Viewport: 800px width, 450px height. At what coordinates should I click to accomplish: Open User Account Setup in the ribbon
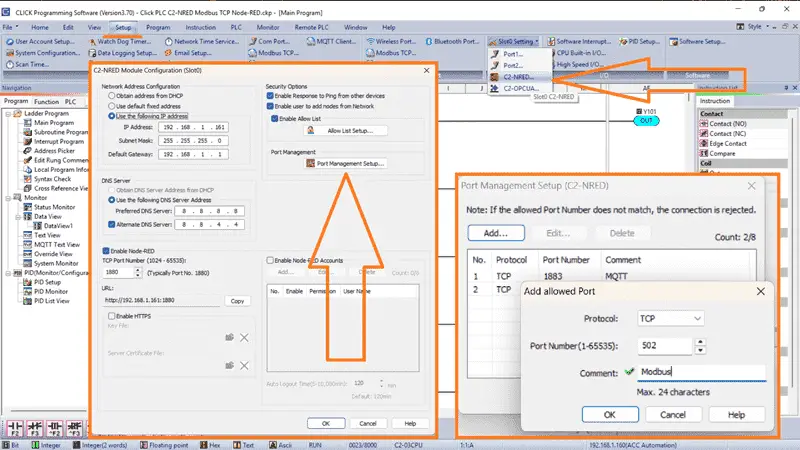[40, 41]
